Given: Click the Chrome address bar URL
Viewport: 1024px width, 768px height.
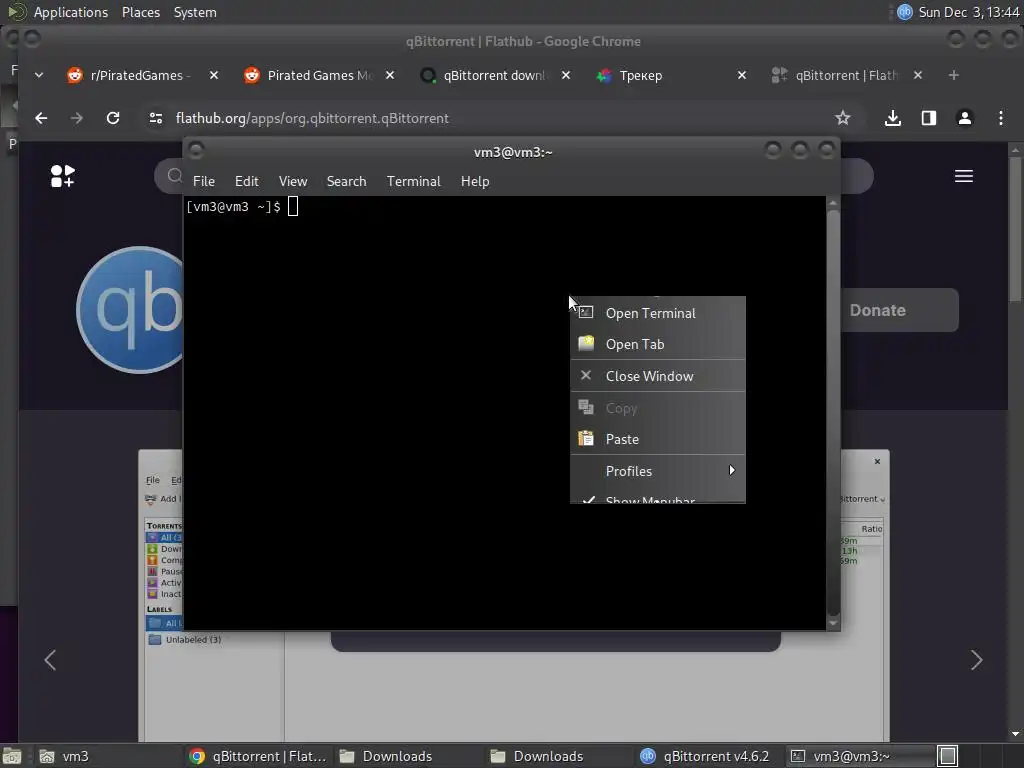Looking at the screenshot, I should point(312,118).
